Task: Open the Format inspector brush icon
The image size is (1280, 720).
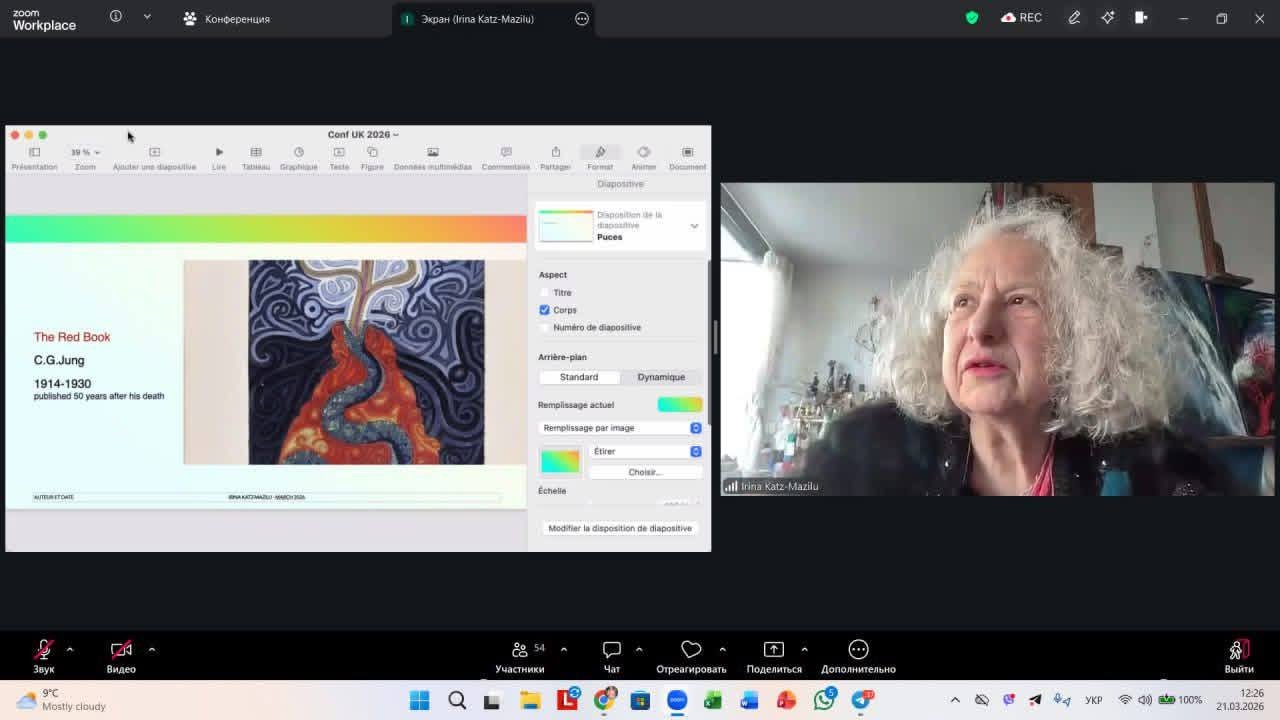Action: [600, 152]
